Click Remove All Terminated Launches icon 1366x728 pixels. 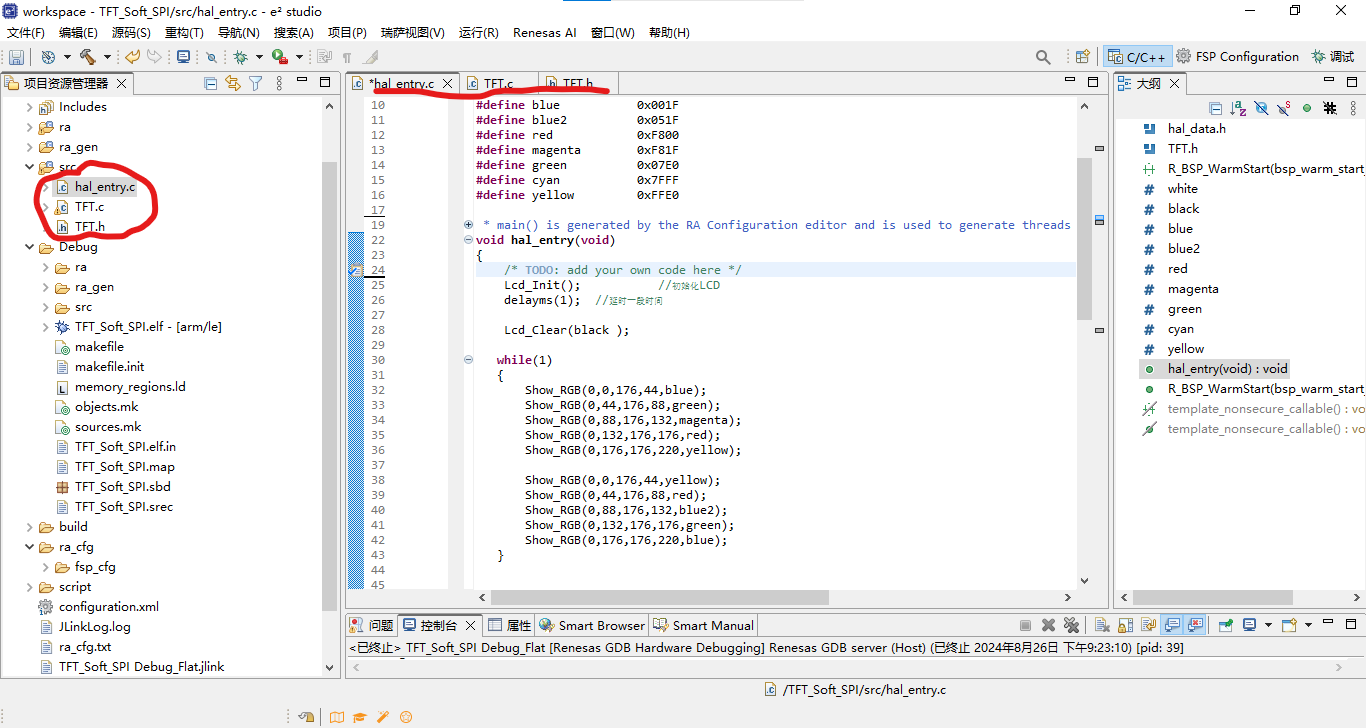(1071, 625)
